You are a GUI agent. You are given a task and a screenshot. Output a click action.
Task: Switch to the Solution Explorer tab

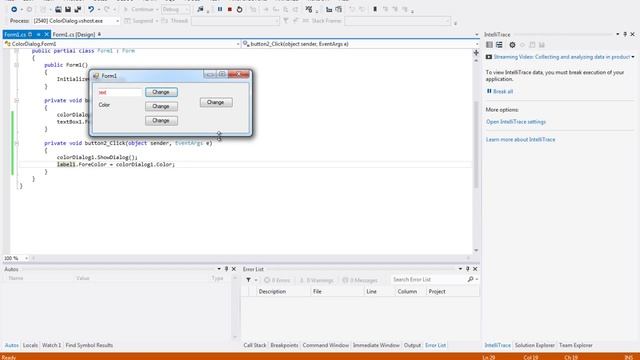[535, 345]
